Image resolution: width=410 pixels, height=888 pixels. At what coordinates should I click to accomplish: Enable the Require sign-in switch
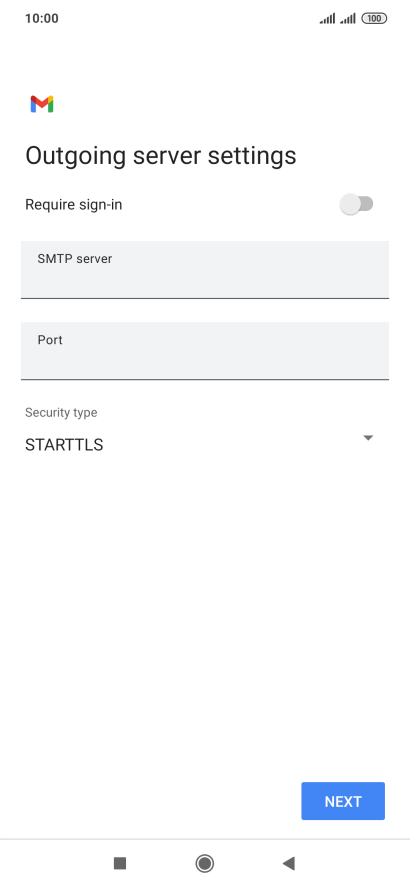(357, 204)
